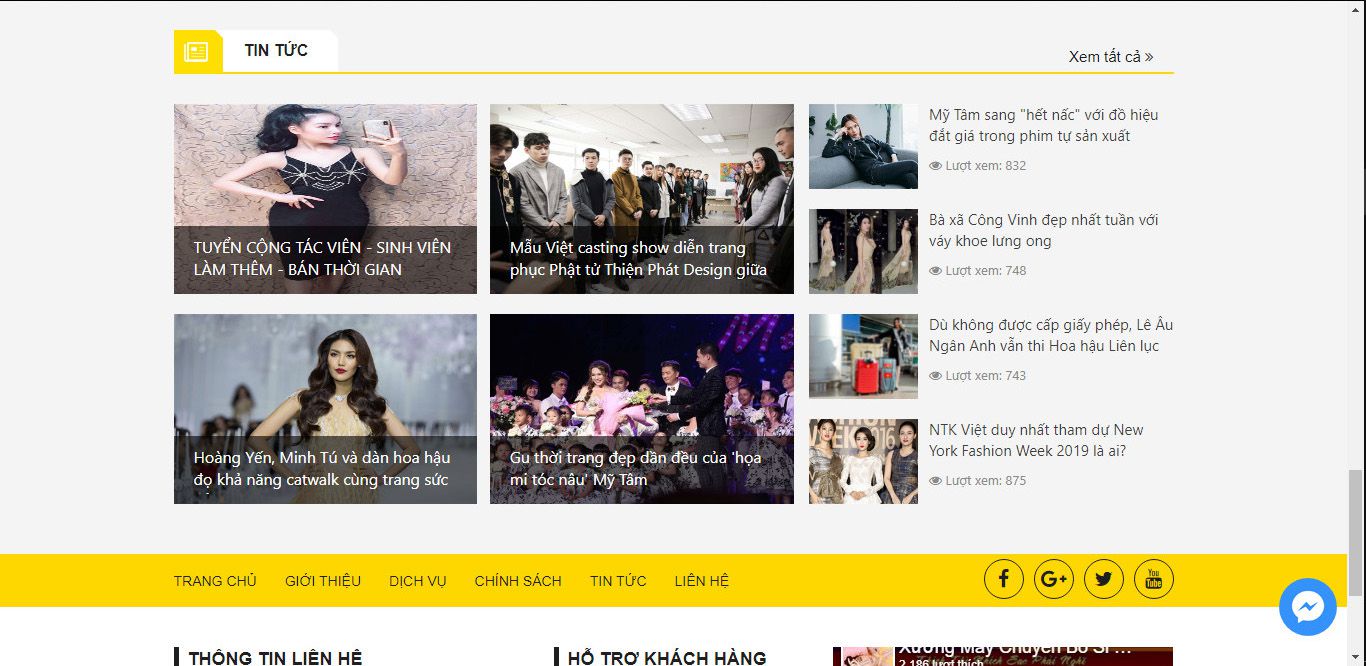The width and height of the screenshot is (1366, 666).
Task: Go to TRANG CHỦ in footer menu
Action: [215, 581]
